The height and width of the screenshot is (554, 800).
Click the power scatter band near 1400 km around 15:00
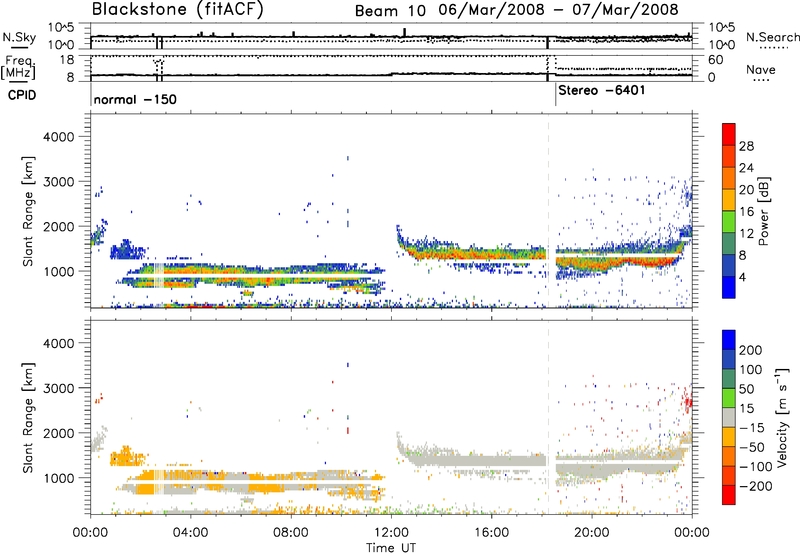(474, 253)
